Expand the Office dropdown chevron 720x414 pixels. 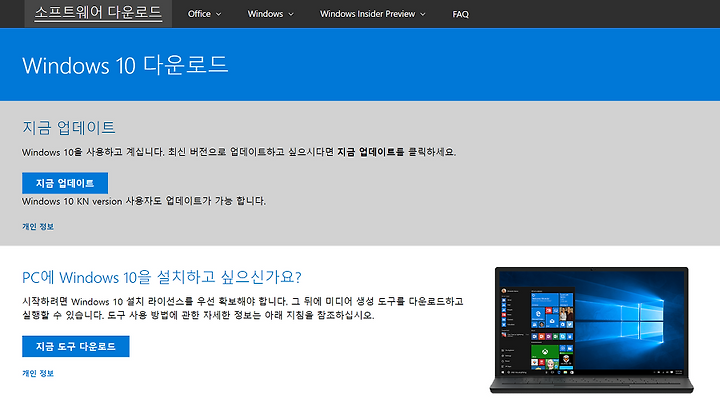219,14
